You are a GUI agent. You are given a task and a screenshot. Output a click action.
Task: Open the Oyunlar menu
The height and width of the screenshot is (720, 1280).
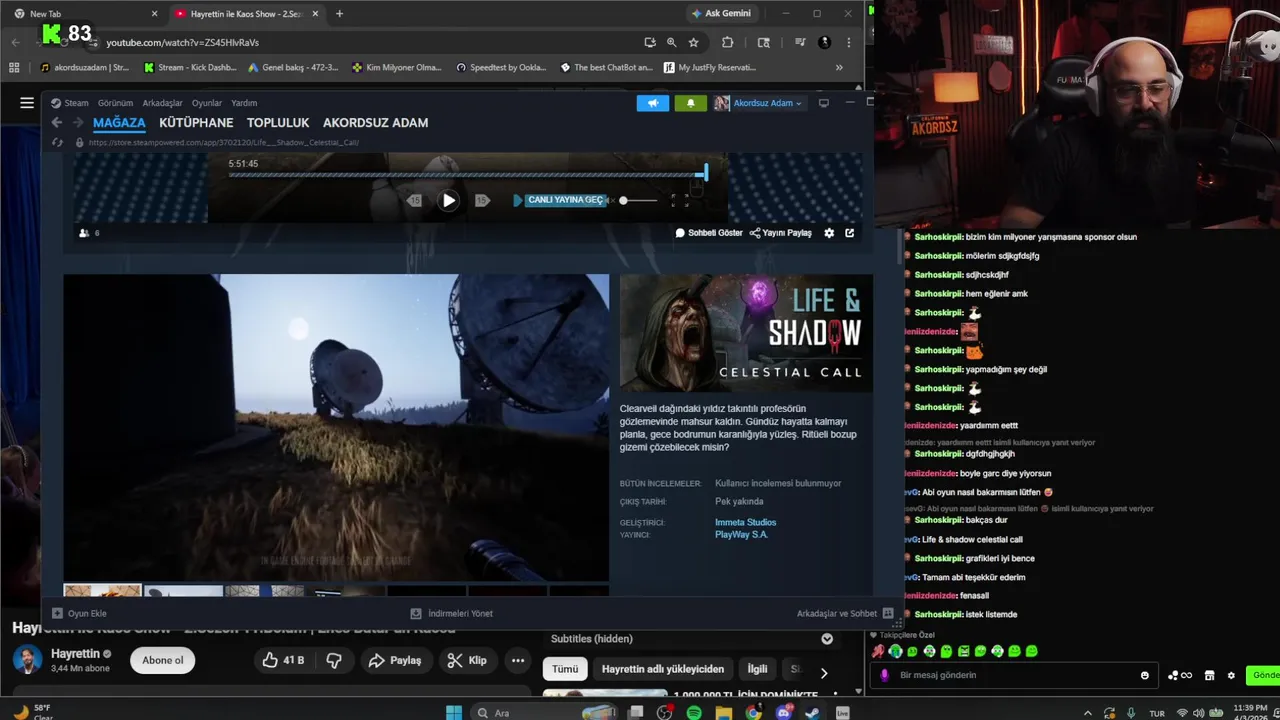pos(207,103)
